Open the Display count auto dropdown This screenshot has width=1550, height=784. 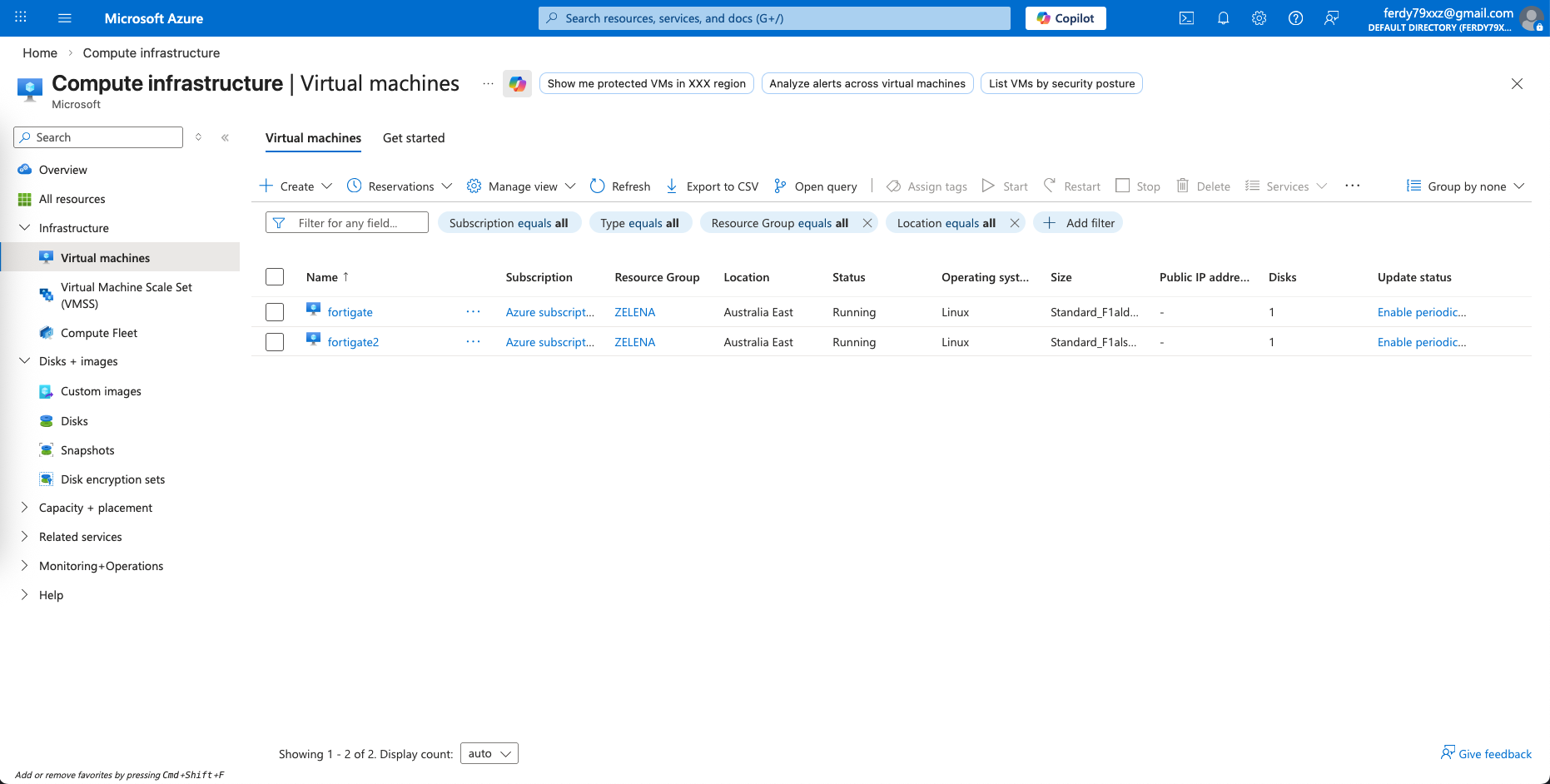(x=489, y=754)
